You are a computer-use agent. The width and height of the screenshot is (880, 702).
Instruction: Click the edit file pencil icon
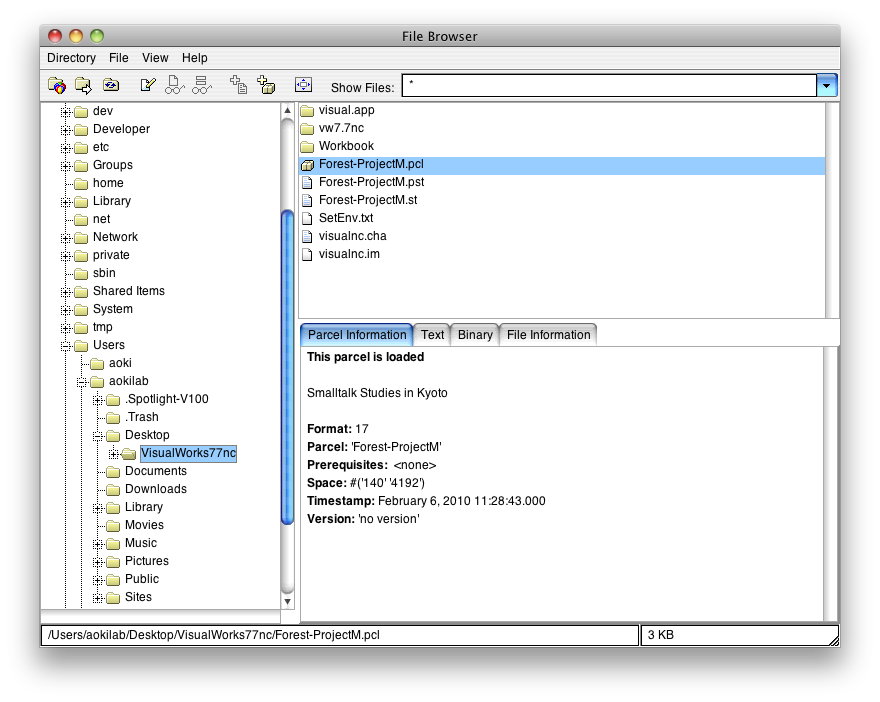(148, 85)
